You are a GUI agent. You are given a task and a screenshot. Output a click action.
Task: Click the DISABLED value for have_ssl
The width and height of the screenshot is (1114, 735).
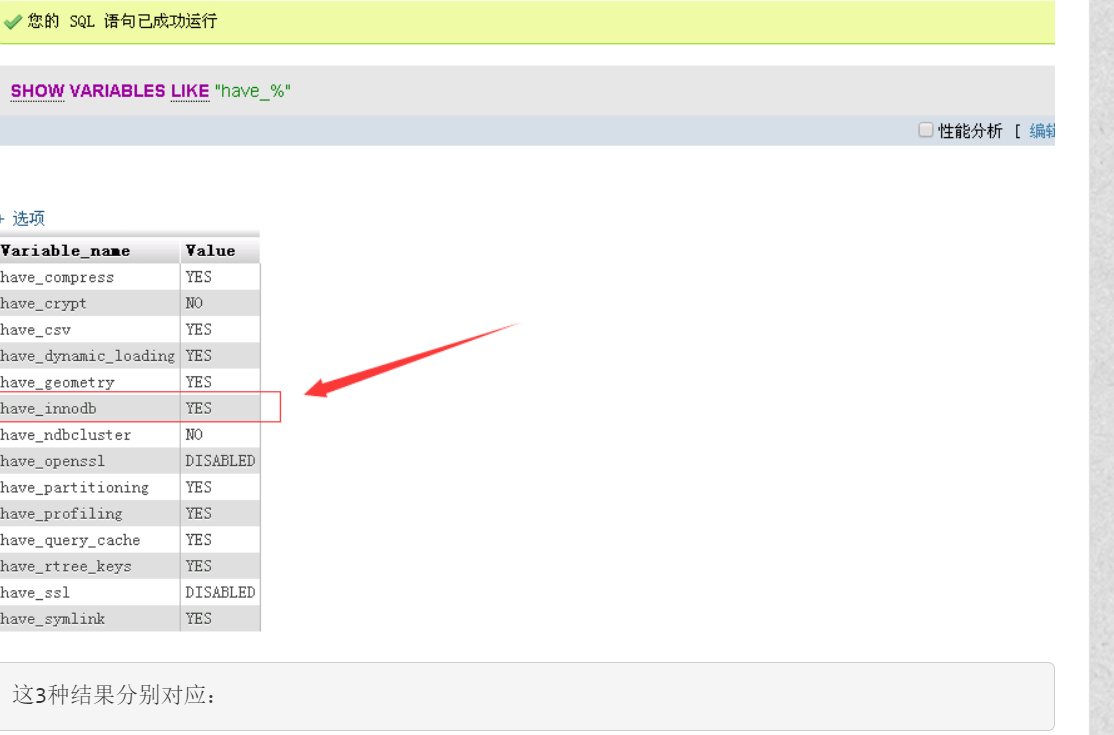220,592
